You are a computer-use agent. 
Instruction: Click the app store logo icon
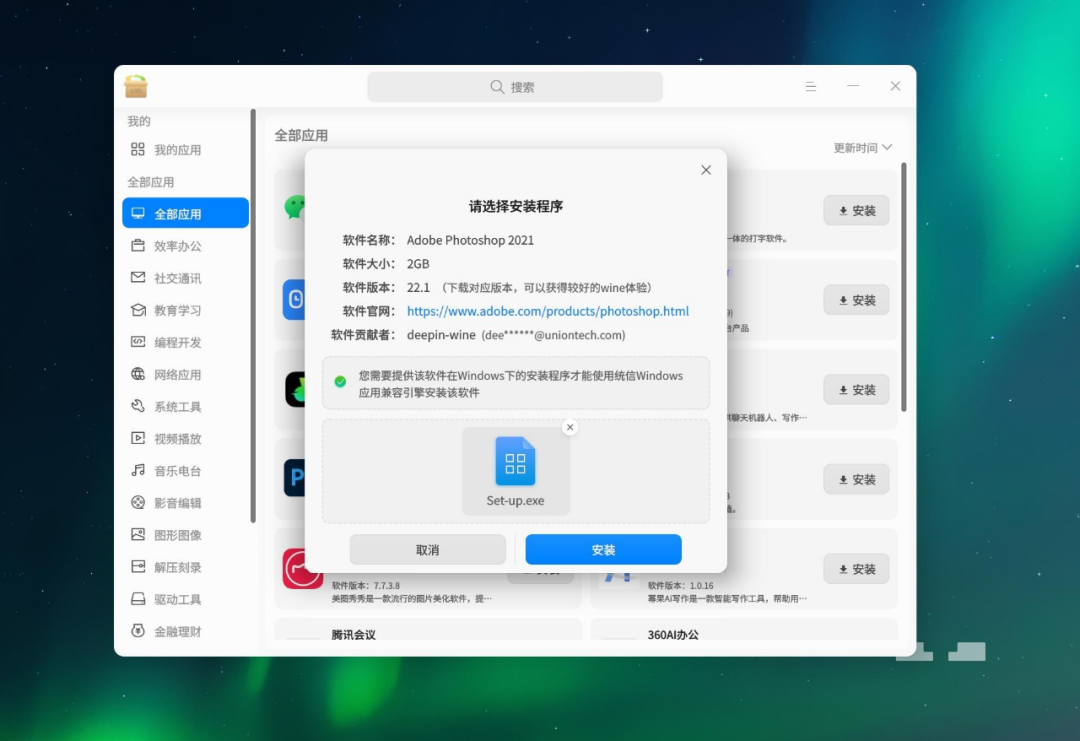pos(136,87)
